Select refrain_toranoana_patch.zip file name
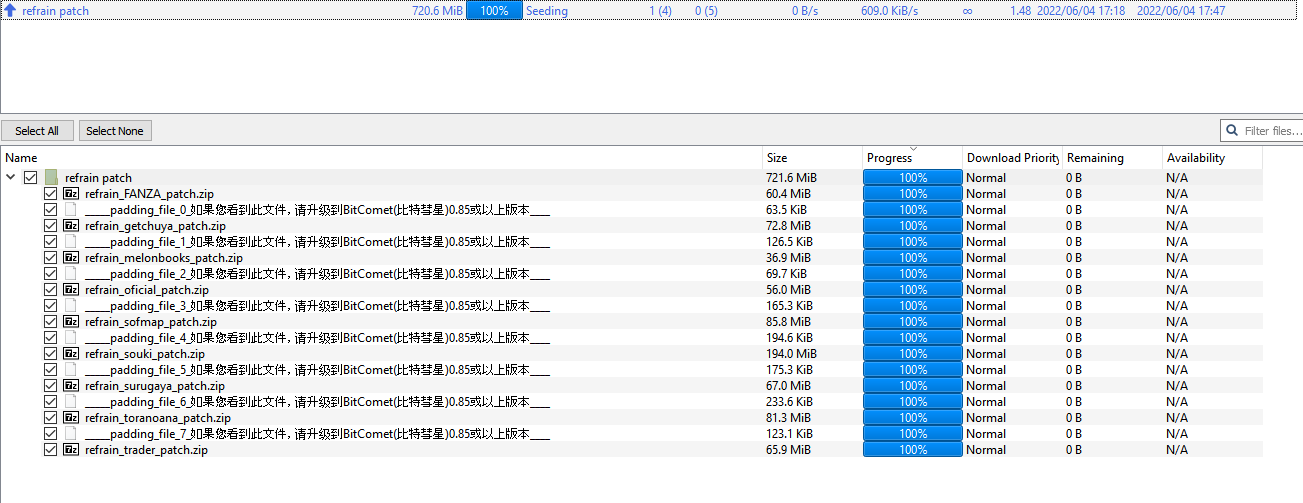The width and height of the screenshot is (1303, 503). click(158, 418)
